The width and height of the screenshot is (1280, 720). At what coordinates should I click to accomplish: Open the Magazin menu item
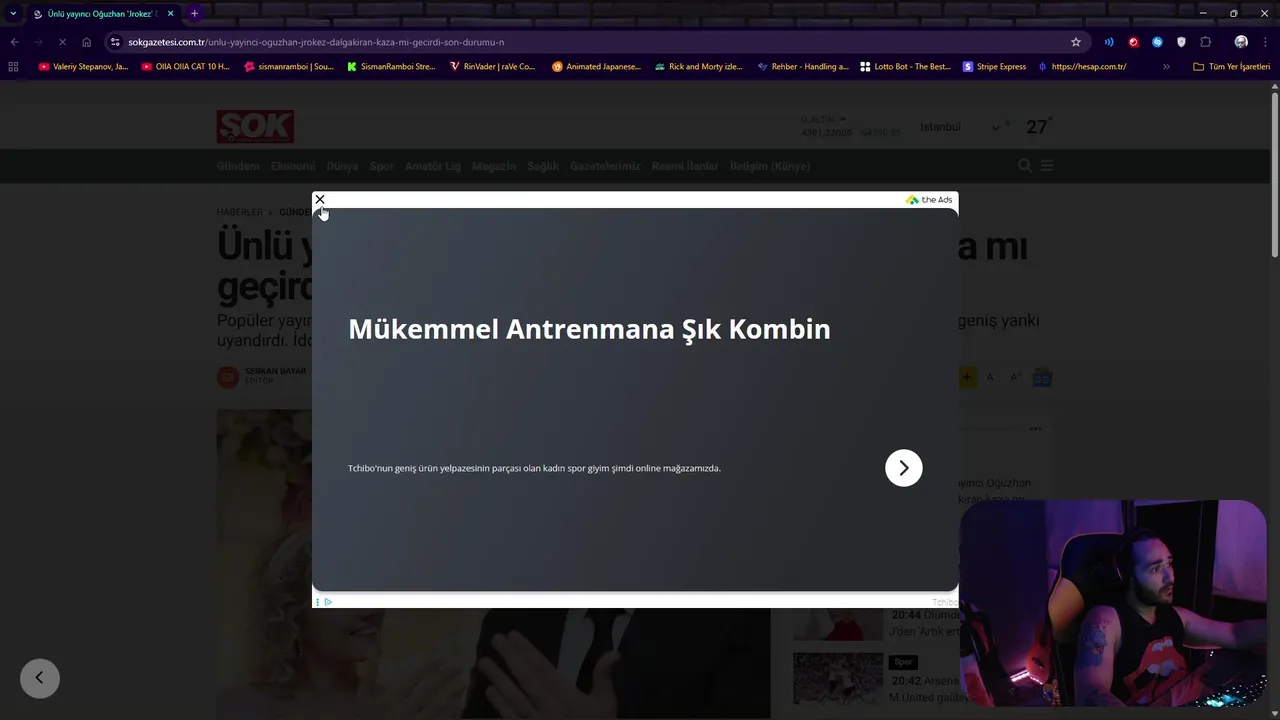[x=494, y=166]
